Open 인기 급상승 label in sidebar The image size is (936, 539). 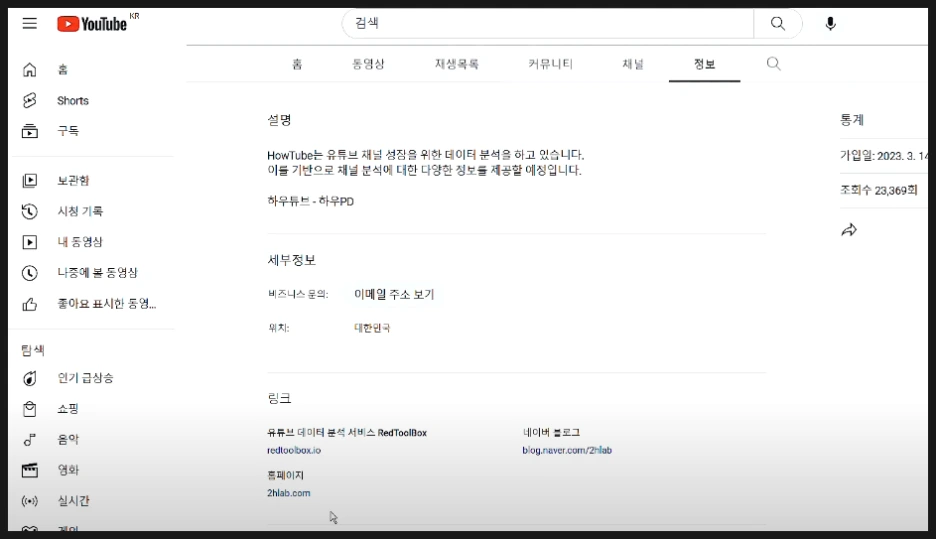[x=85, y=378]
